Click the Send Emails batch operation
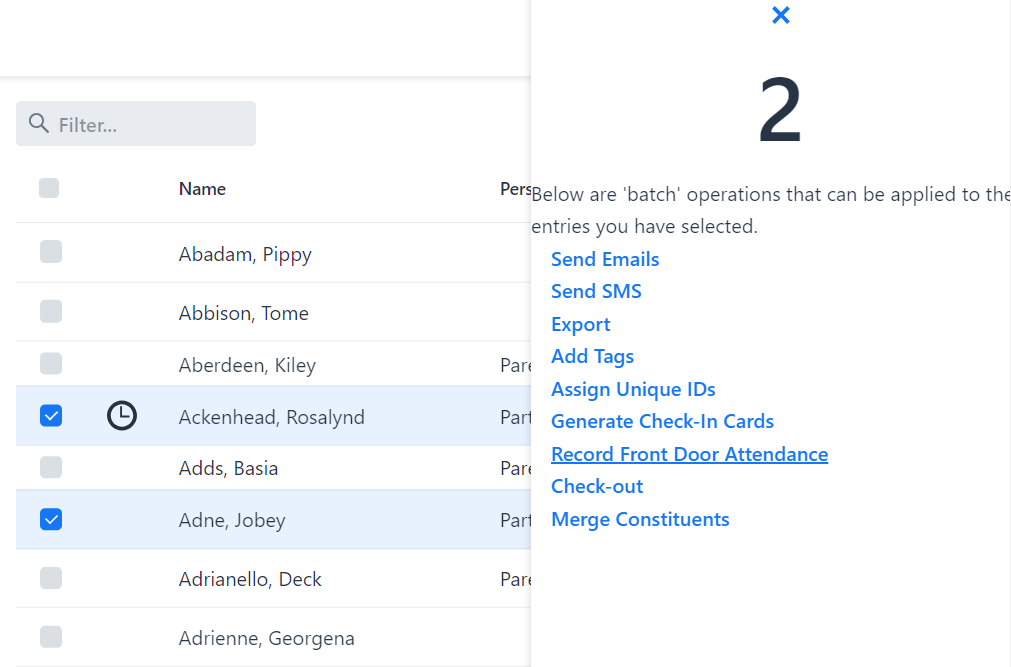Image resolution: width=1011 pixels, height=667 pixels. [x=605, y=259]
